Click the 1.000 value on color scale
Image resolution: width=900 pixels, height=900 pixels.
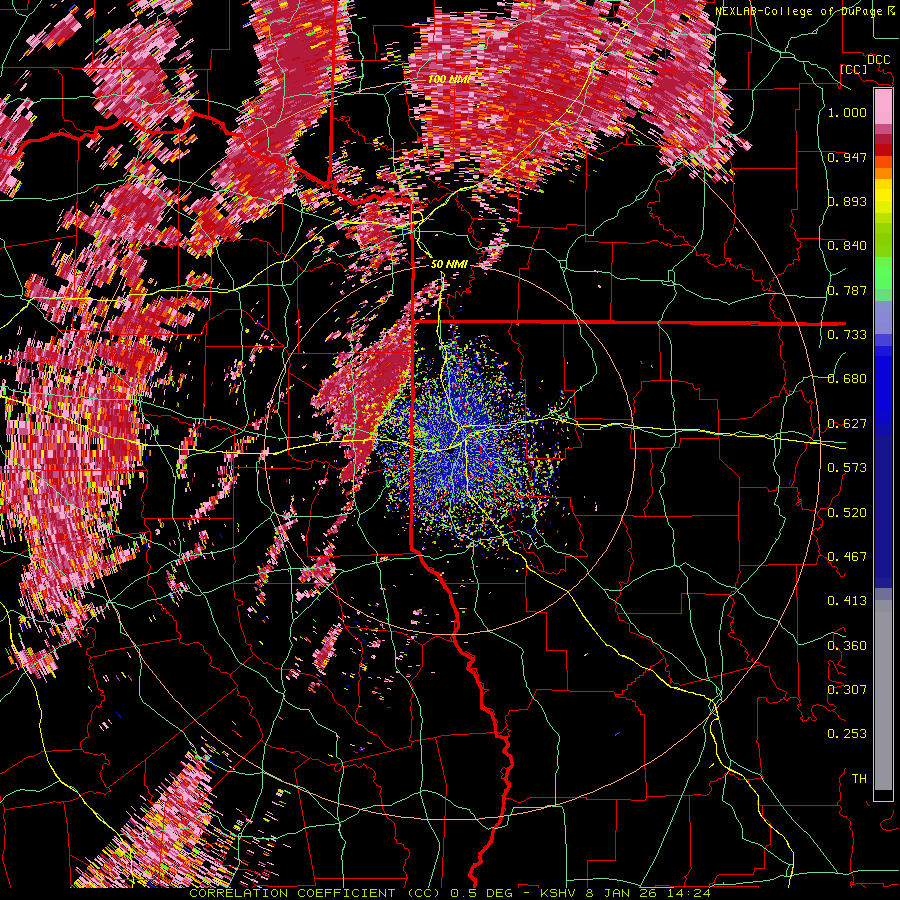(847, 112)
